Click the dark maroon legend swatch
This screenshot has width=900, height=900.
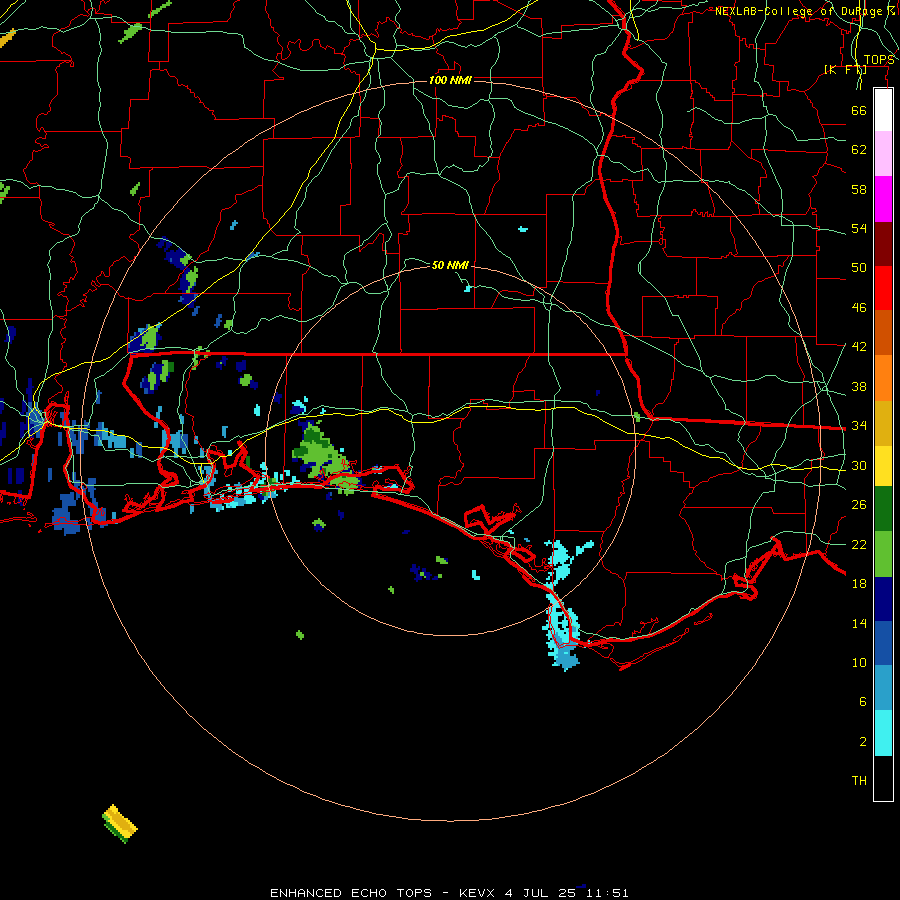pos(883,244)
